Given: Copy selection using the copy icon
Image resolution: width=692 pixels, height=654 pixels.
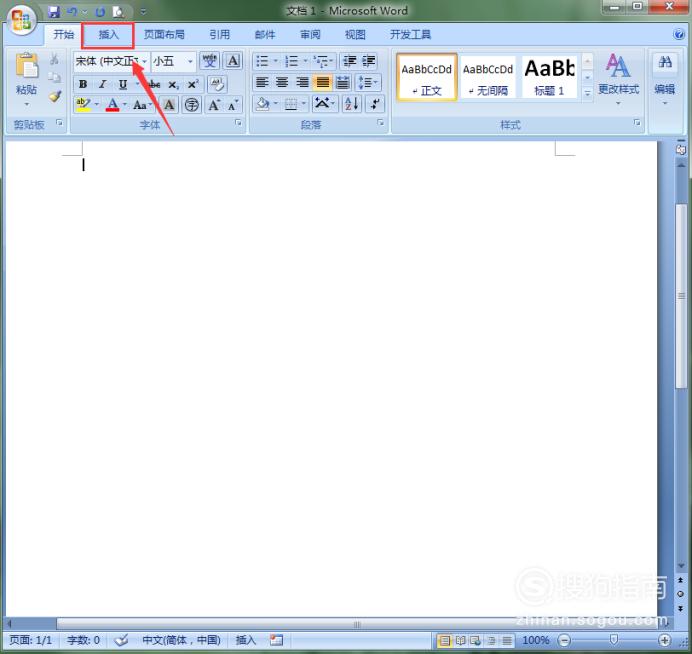Looking at the screenshot, I should click(x=54, y=78).
